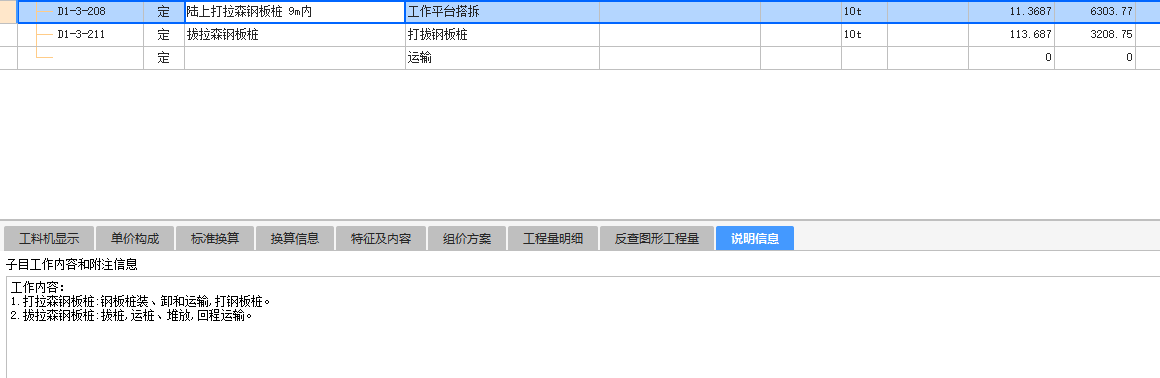Click the active 说明信息 tab

(755, 238)
